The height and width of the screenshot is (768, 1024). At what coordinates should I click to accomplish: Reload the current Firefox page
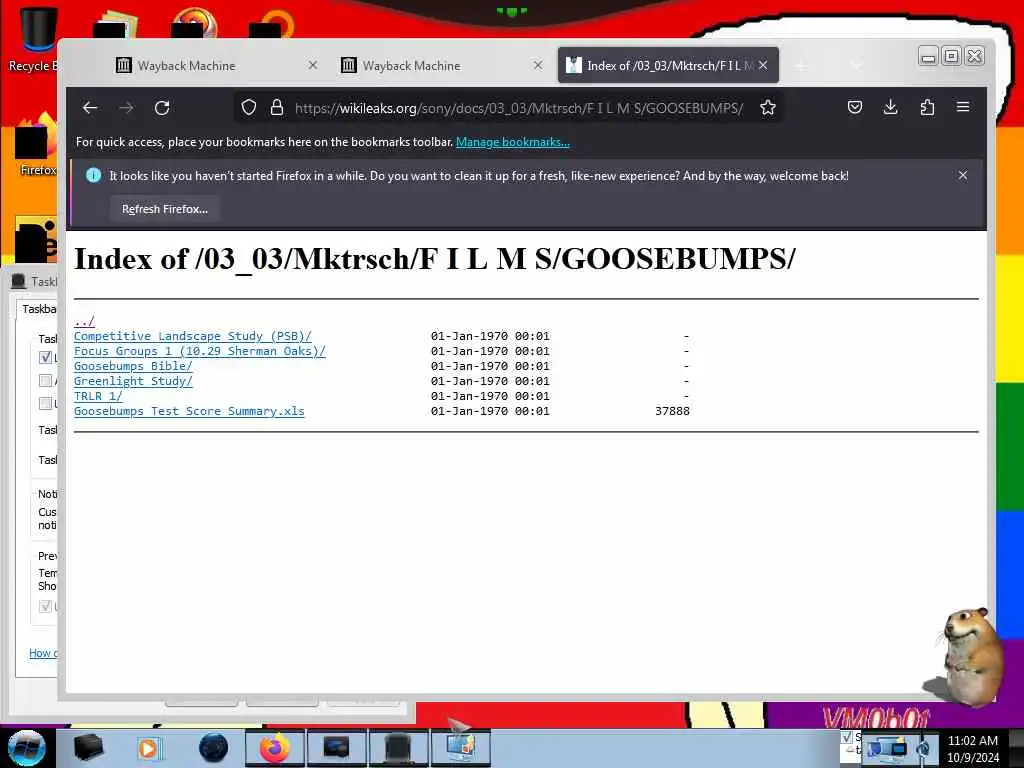(x=162, y=108)
